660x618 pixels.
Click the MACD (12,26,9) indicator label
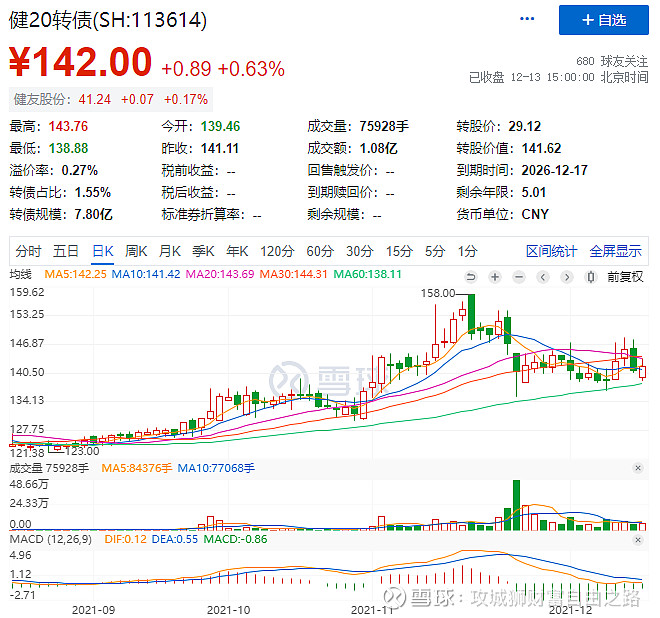[51, 539]
